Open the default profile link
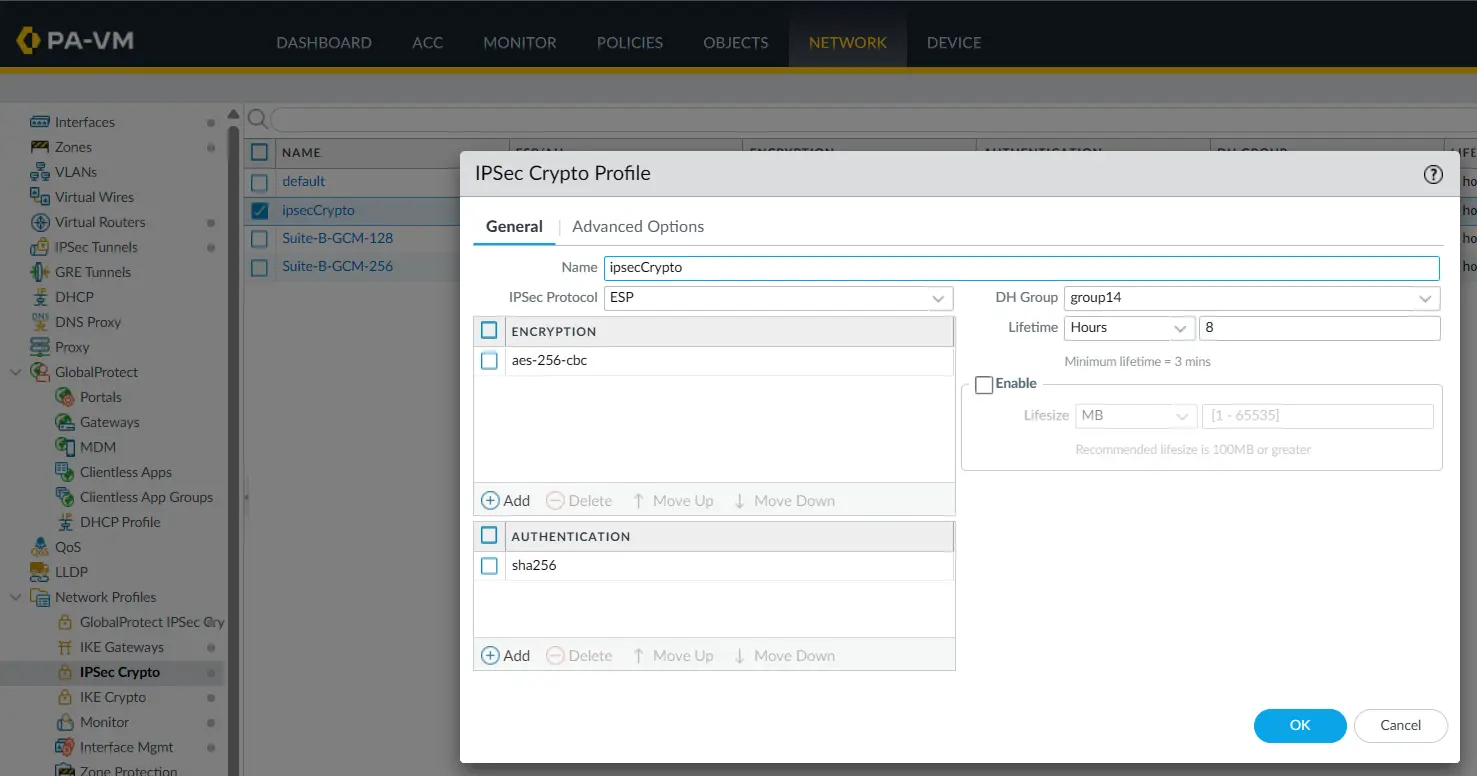The width and height of the screenshot is (1477, 776). coord(304,182)
